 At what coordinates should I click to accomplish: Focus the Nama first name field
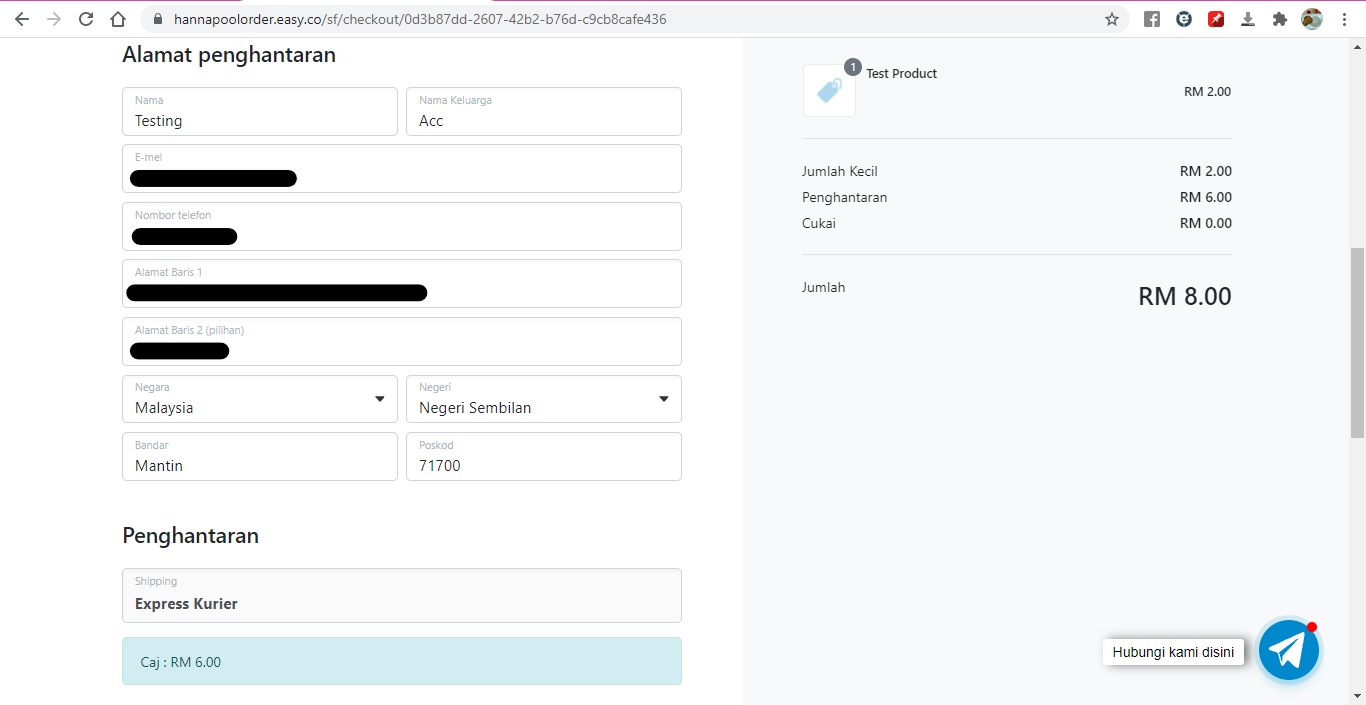pos(260,112)
